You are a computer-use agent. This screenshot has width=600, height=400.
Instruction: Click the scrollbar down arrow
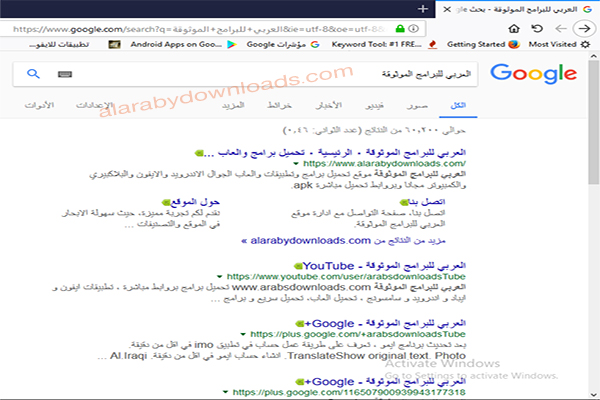click(593, 395)
